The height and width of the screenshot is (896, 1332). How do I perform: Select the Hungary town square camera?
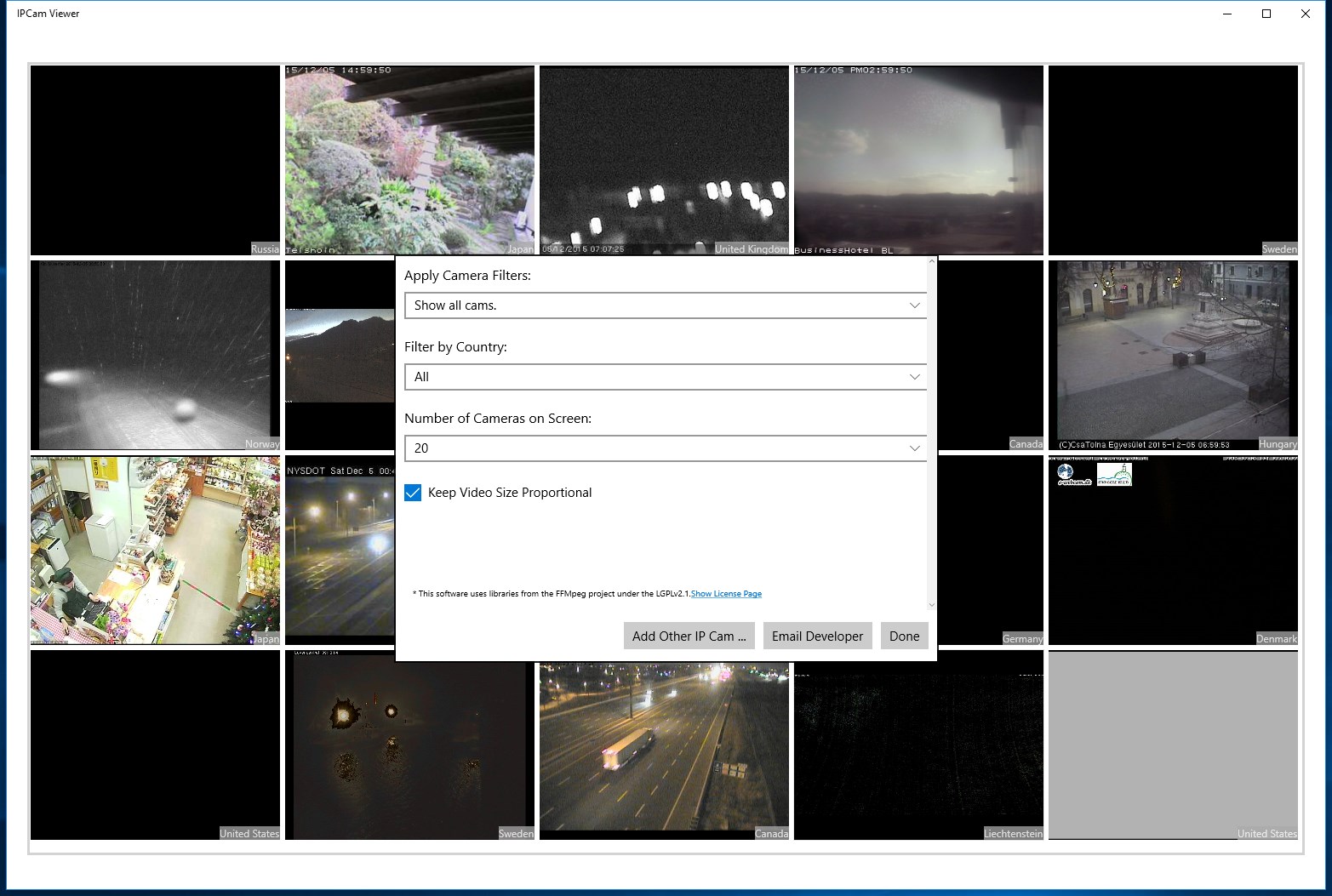(x=1173, y=355)
